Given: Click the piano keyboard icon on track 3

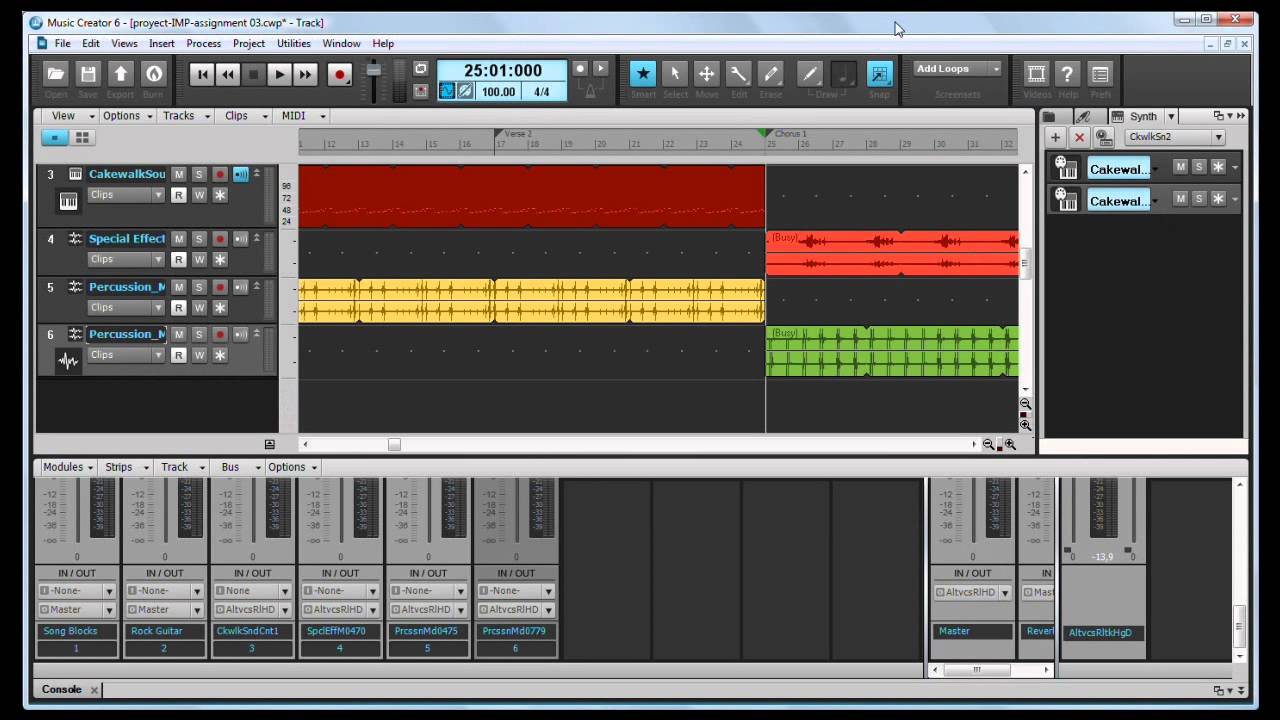Looking at the screenshot, I should 68,201.
